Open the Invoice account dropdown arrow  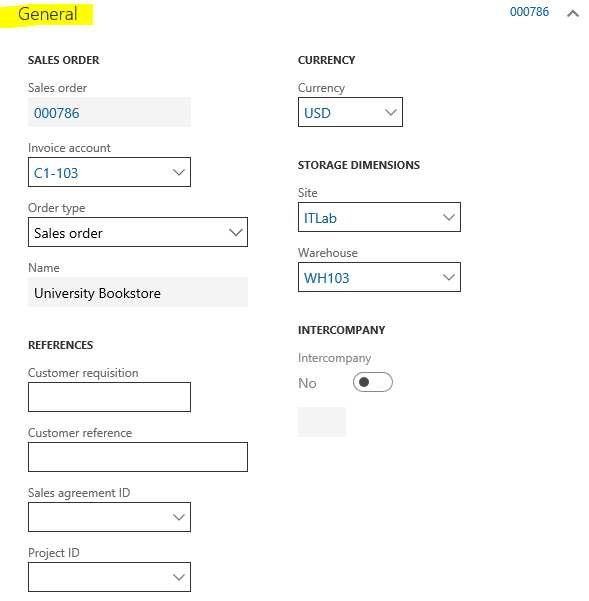point(179,172)
